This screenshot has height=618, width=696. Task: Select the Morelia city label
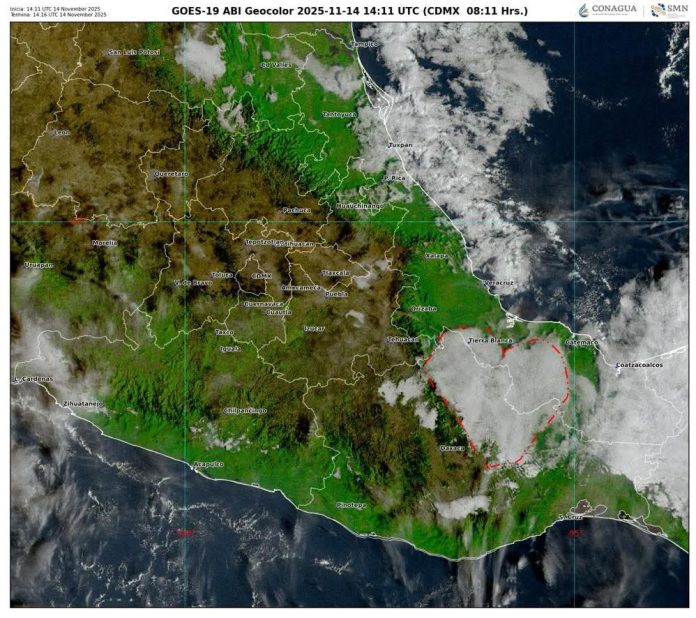(105, 242)
